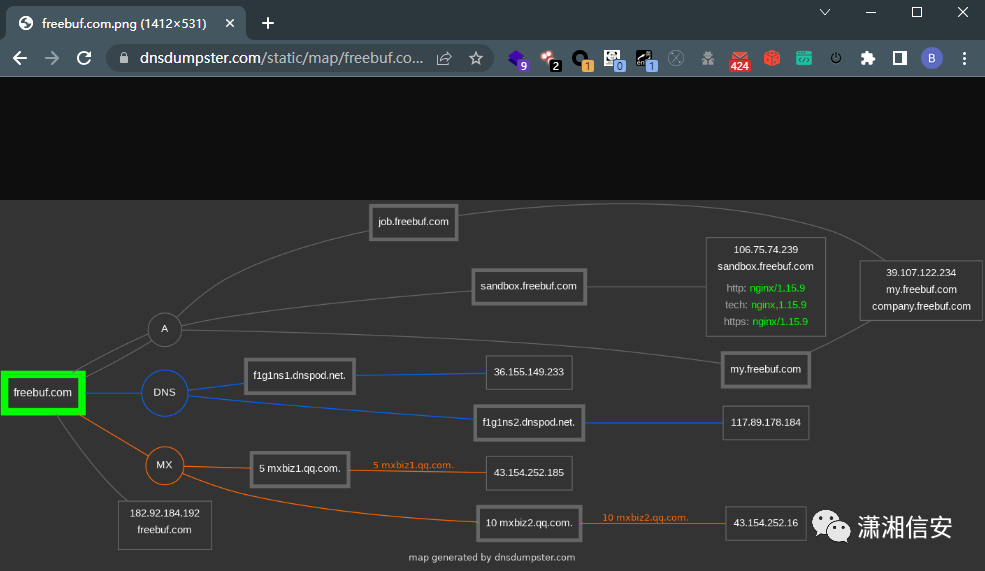Open the green code window extension
Screen dimensions: 985x571
point(803,58)
